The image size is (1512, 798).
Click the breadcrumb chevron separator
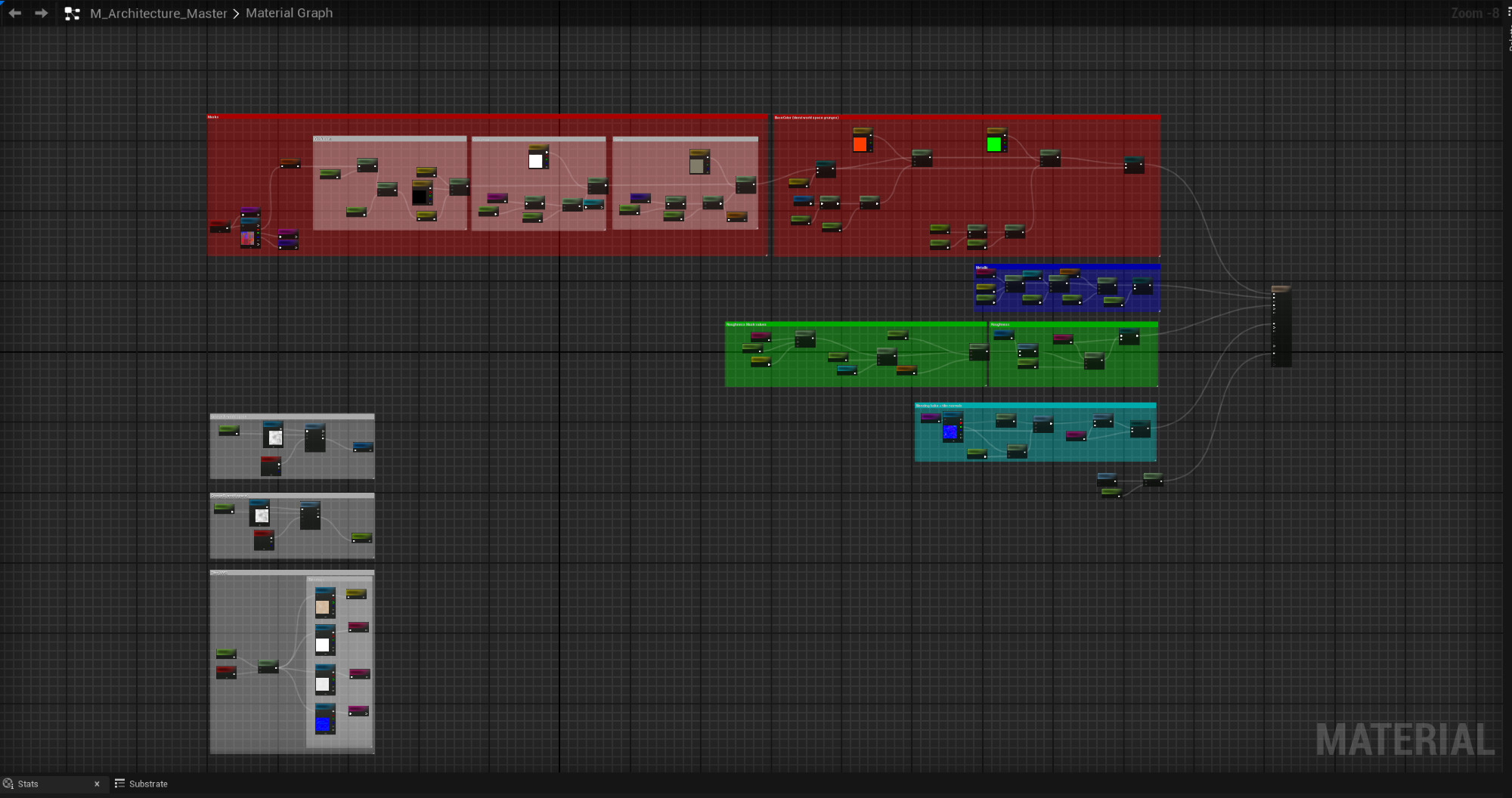(x=236, y=14)
